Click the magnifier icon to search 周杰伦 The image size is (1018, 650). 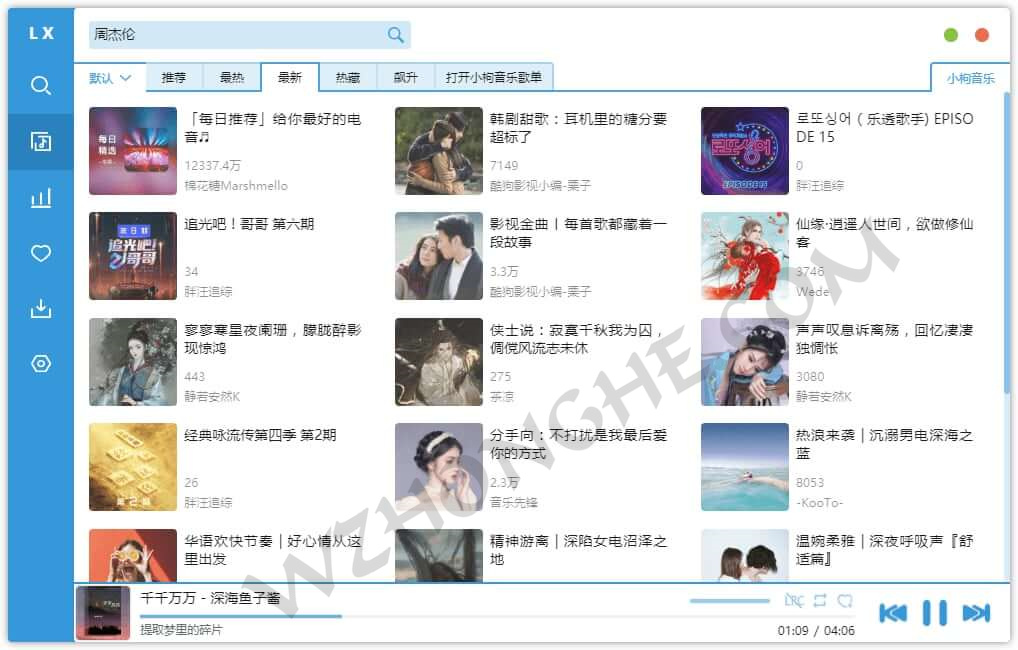click(x=394, y=33)
